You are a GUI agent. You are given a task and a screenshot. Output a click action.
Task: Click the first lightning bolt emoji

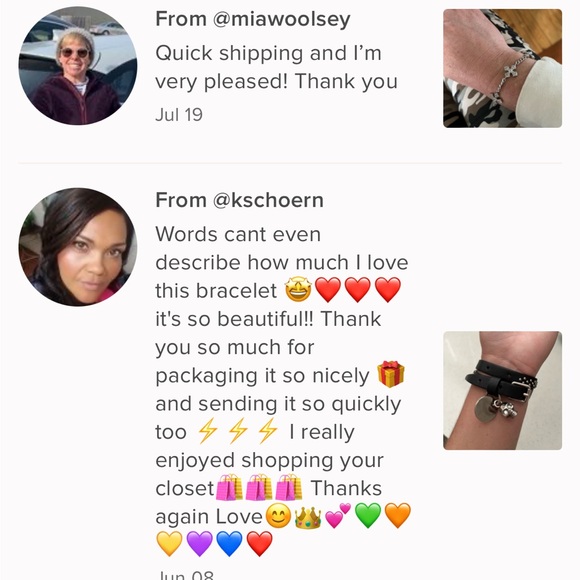tap(208, 431)
